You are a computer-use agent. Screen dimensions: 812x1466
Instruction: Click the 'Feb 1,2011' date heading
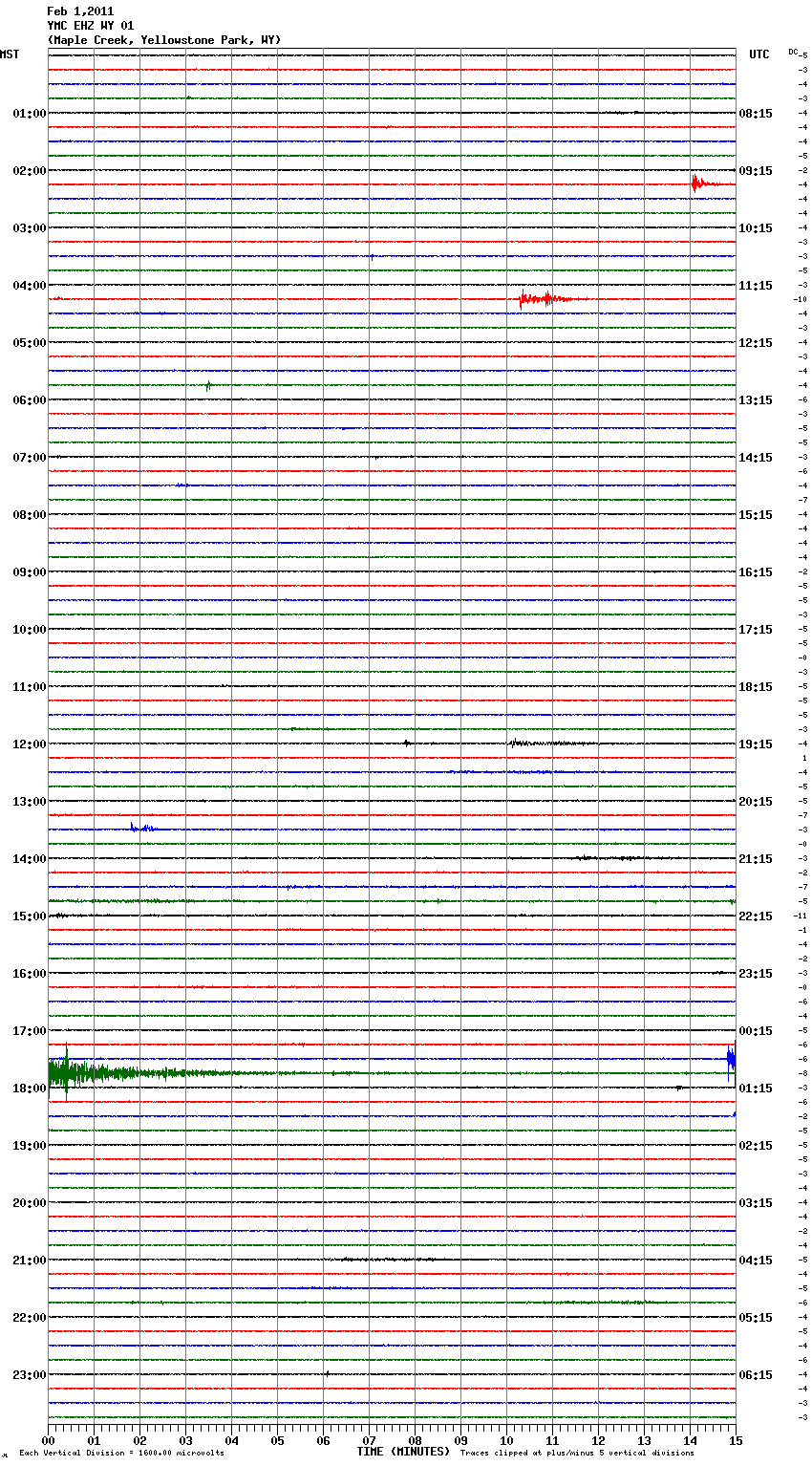[80, 11]
